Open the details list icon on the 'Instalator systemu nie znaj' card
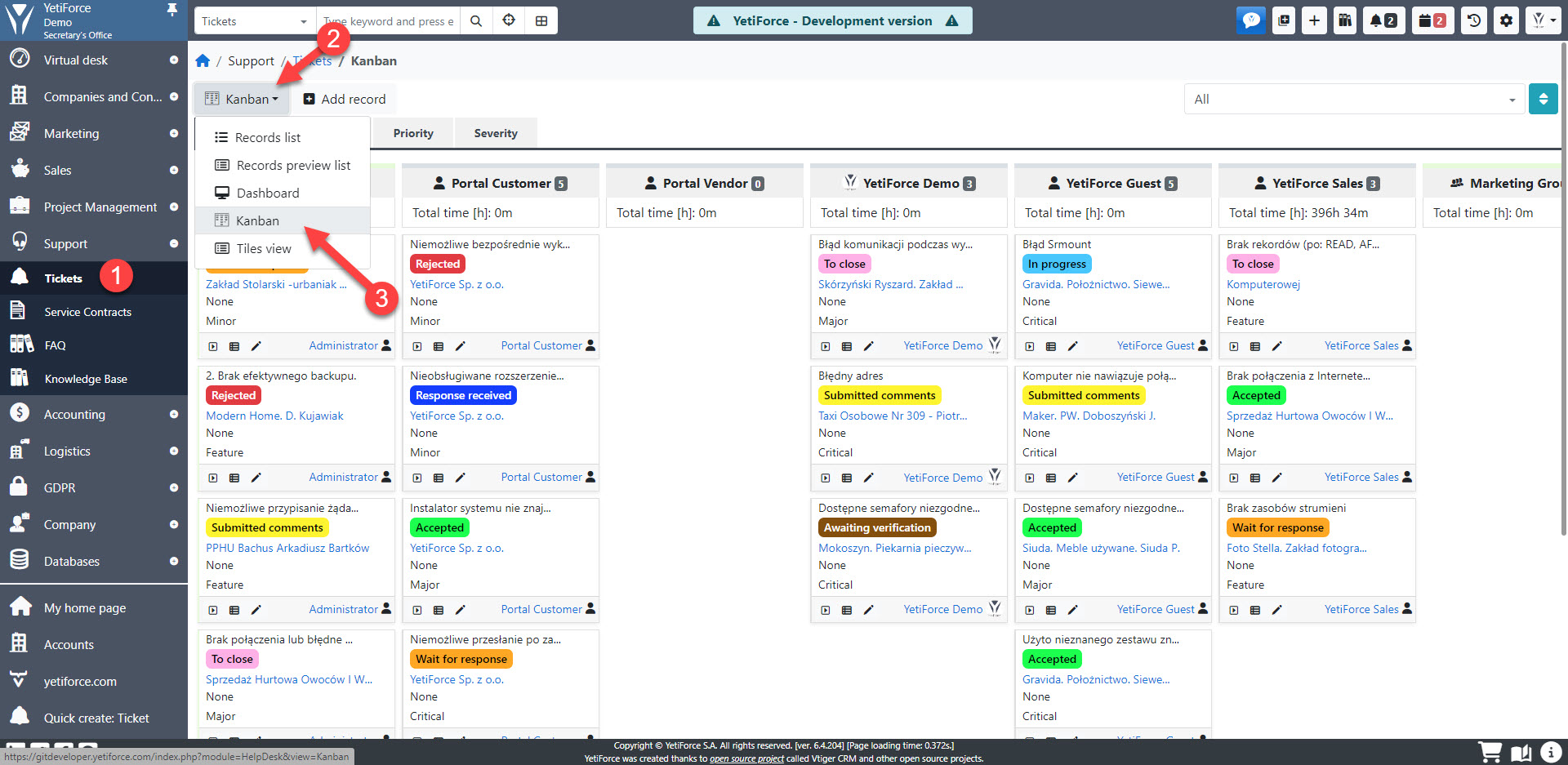The image size is (1568, 765). tap(439, 610)
